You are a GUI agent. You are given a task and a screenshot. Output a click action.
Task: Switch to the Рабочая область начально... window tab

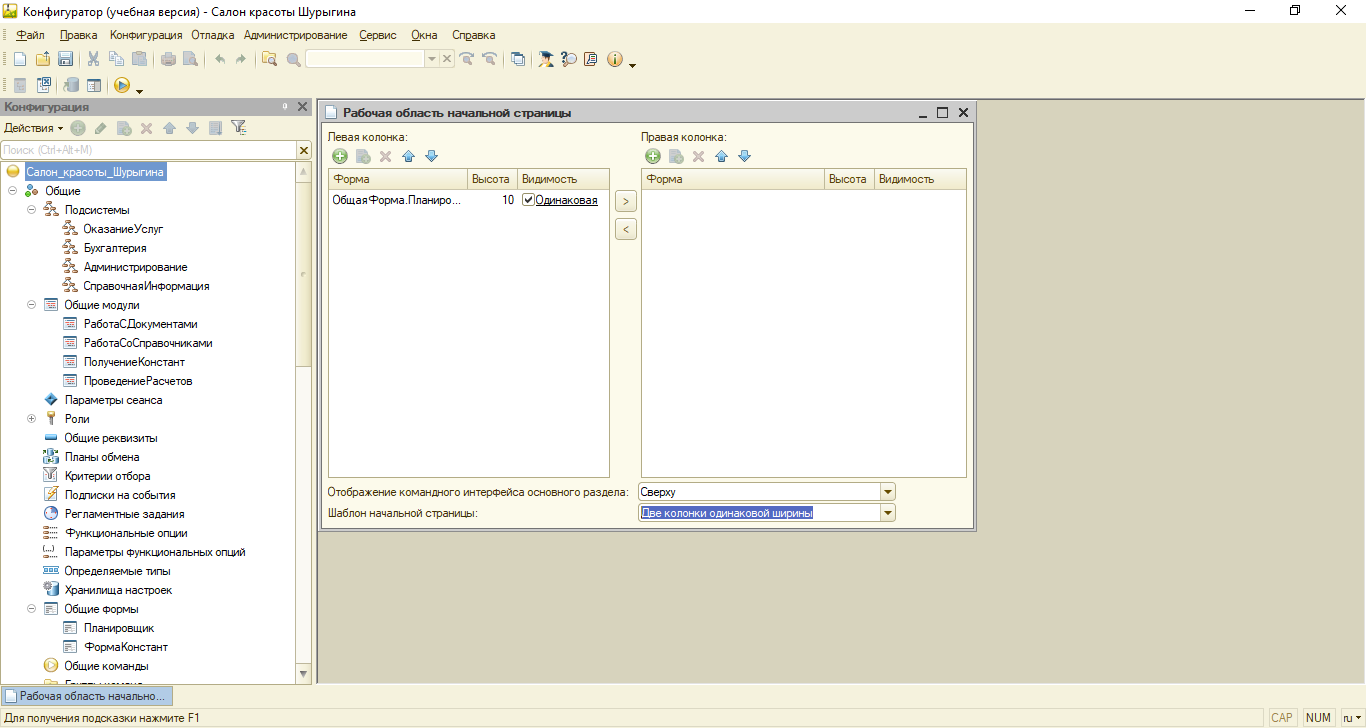87,695
